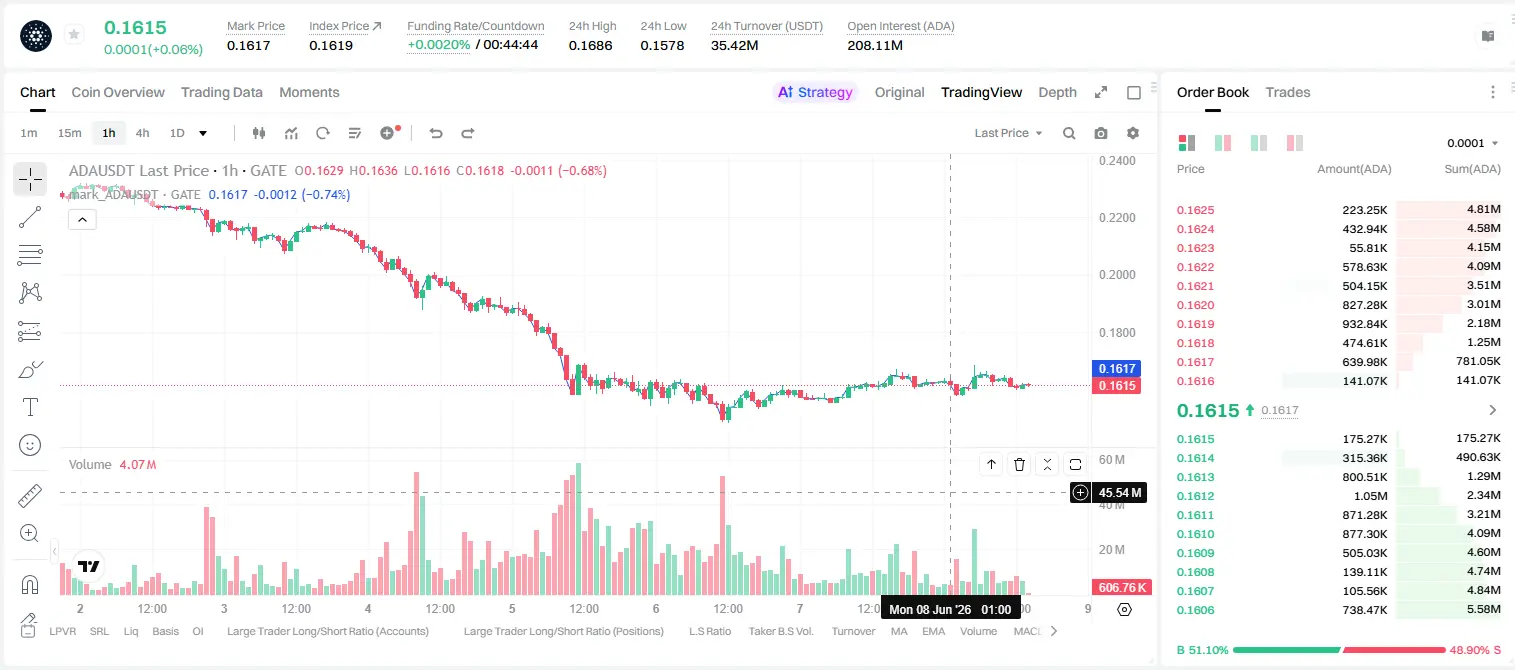This screenshot has width=1515, height=670.
Task: Open the Last Price type dropdown
Action: (x=1008, y=133)
